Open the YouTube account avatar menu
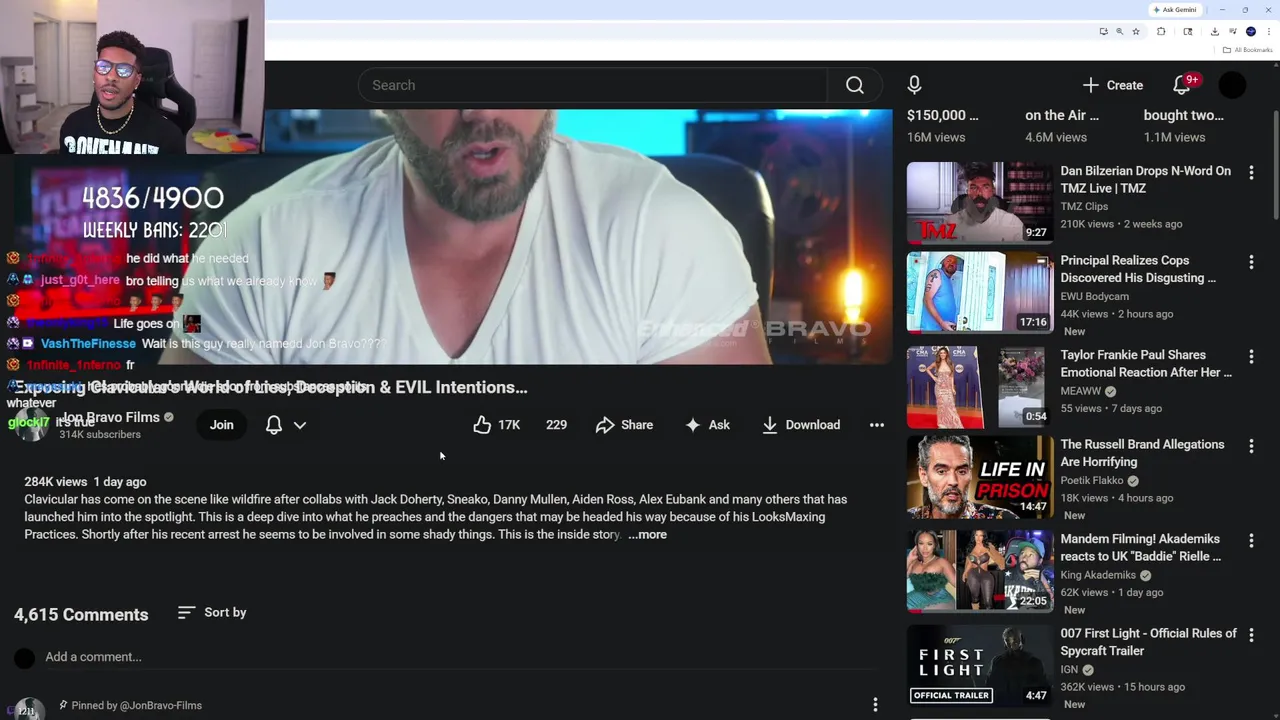1280x720 pixels. pos(1233,85)
